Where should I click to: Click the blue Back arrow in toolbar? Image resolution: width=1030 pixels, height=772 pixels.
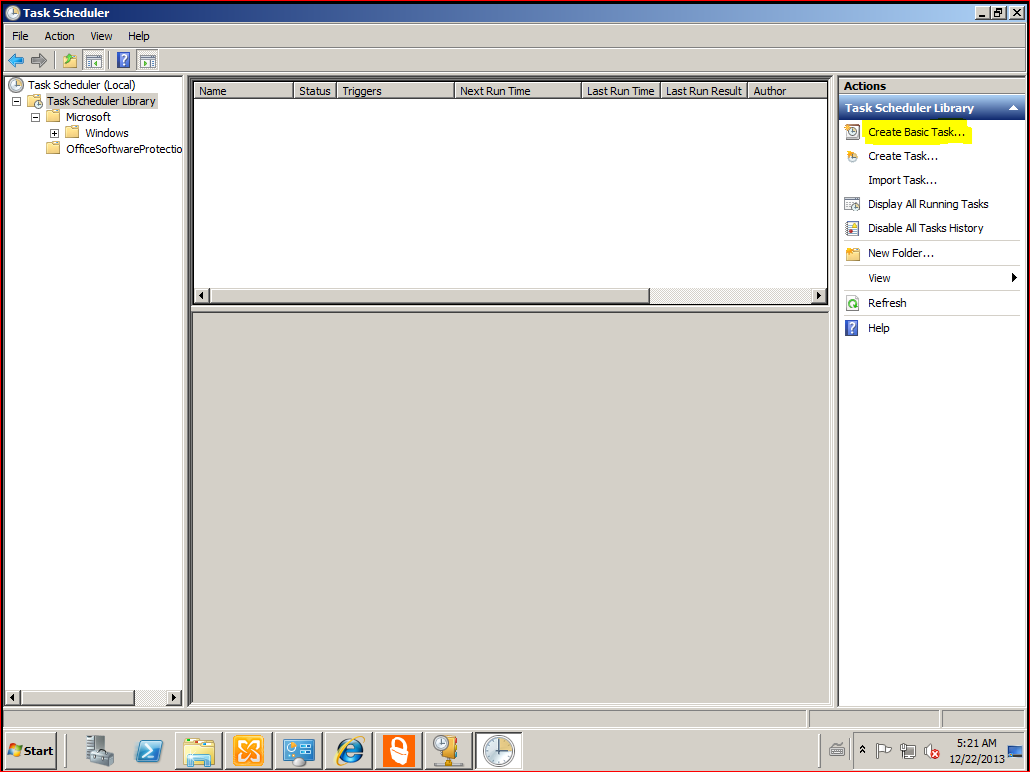(16, 60)
